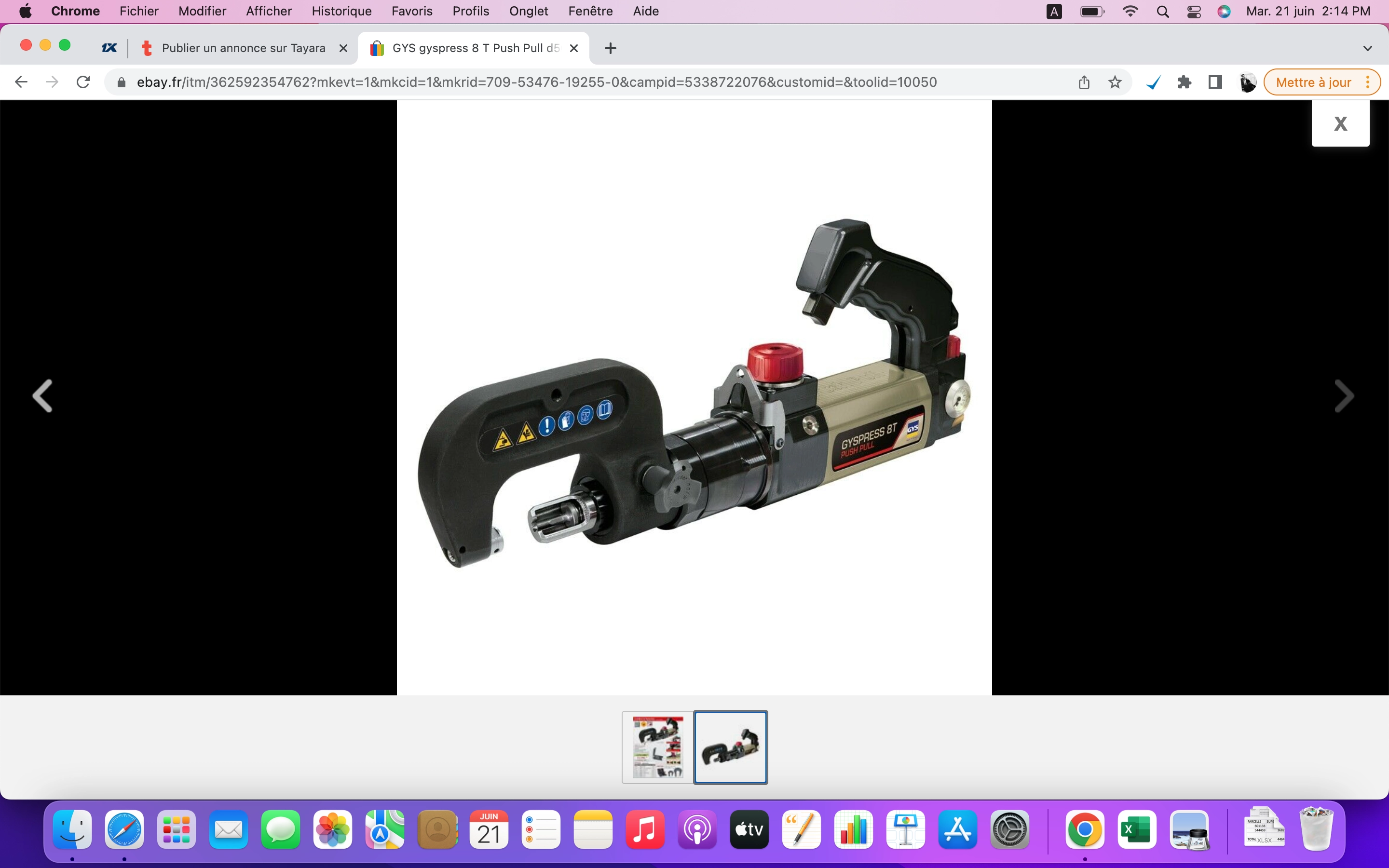Open Spotlight search in the menu bar
The width and height of the screenshot is (1389, 868).
(1163, 12)
